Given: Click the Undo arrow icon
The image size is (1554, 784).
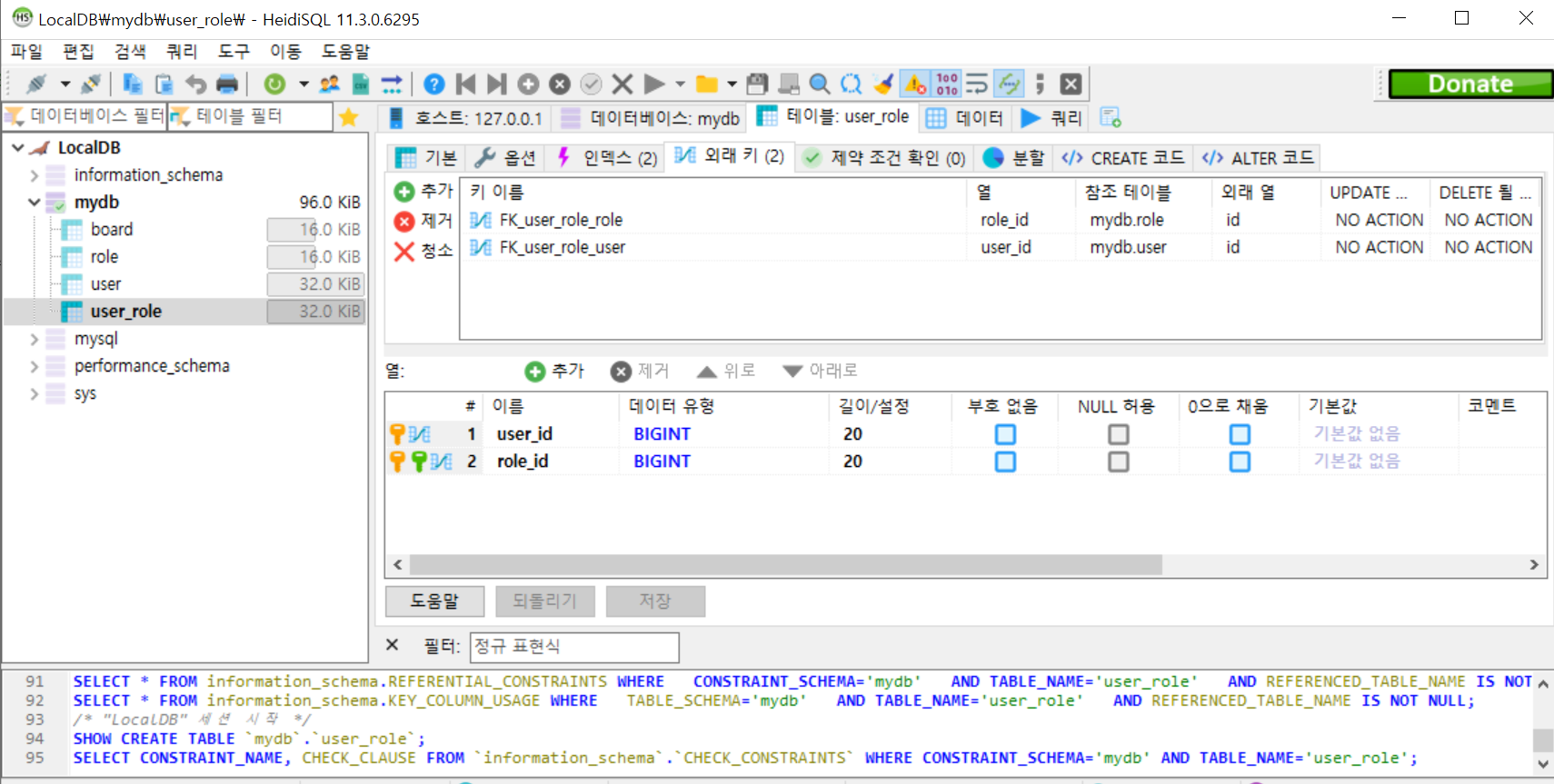Looking at the screenshot, I should (x=195, y=84).
